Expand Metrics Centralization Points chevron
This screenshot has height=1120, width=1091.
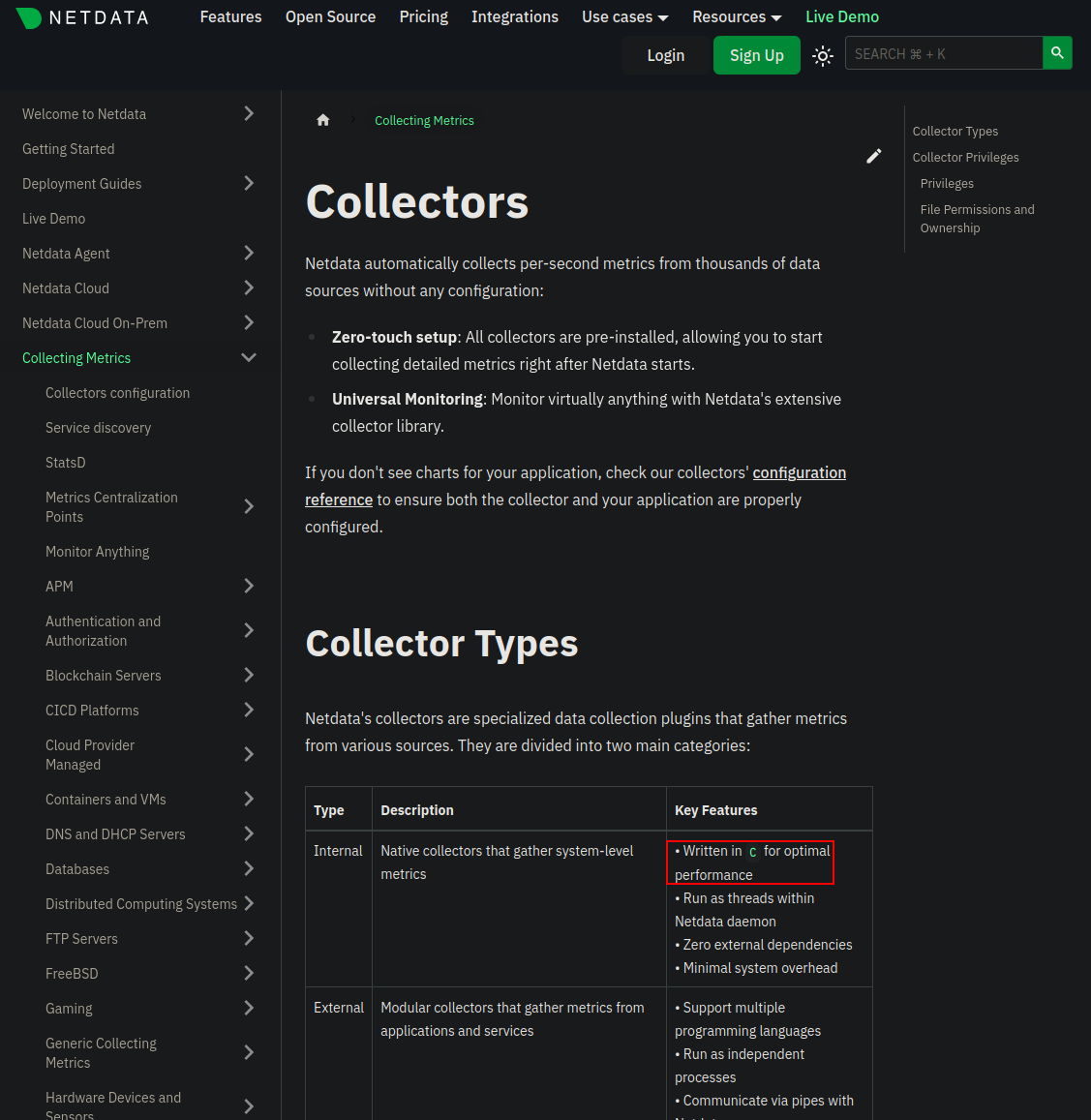(249, 507)
